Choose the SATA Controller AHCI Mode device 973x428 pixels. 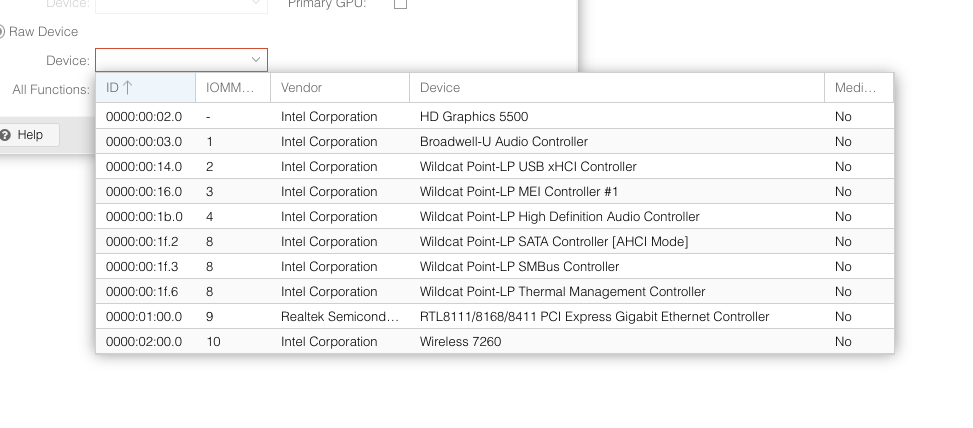(553, 242)
